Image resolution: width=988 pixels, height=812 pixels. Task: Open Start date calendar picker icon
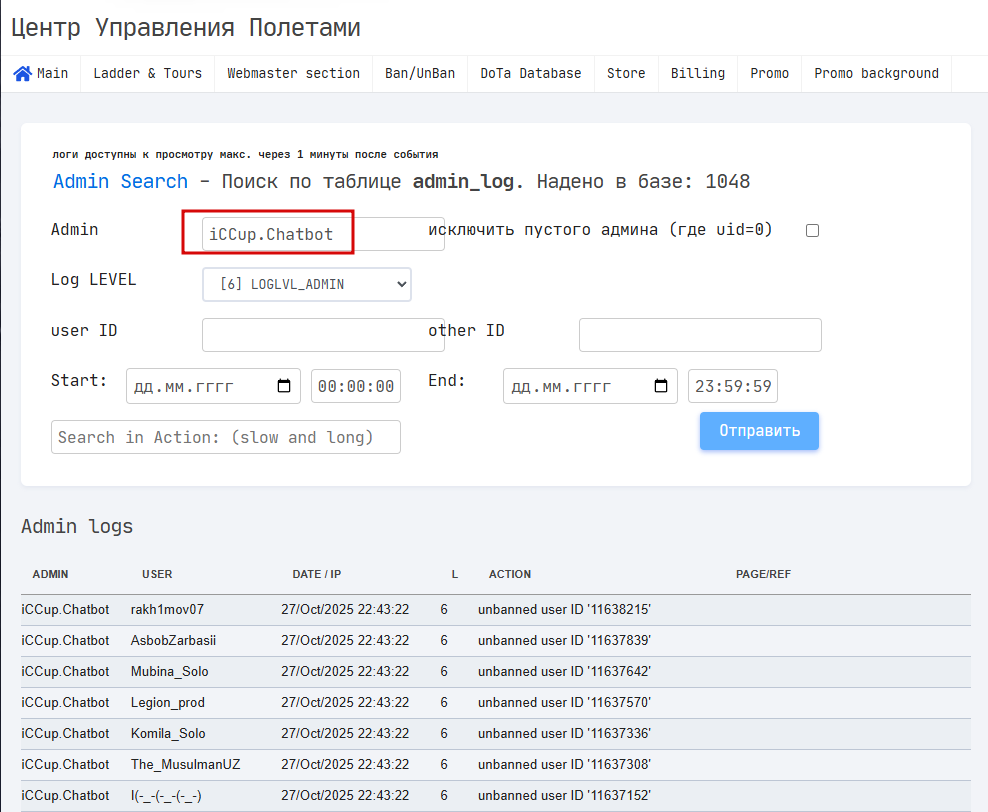284,386
